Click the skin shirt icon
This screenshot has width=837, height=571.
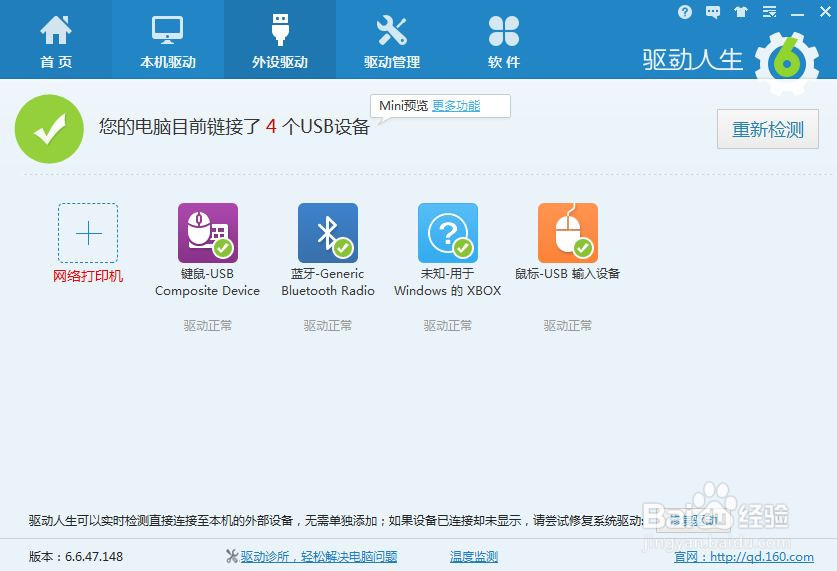pyautogui.click(x=741, y=12)
